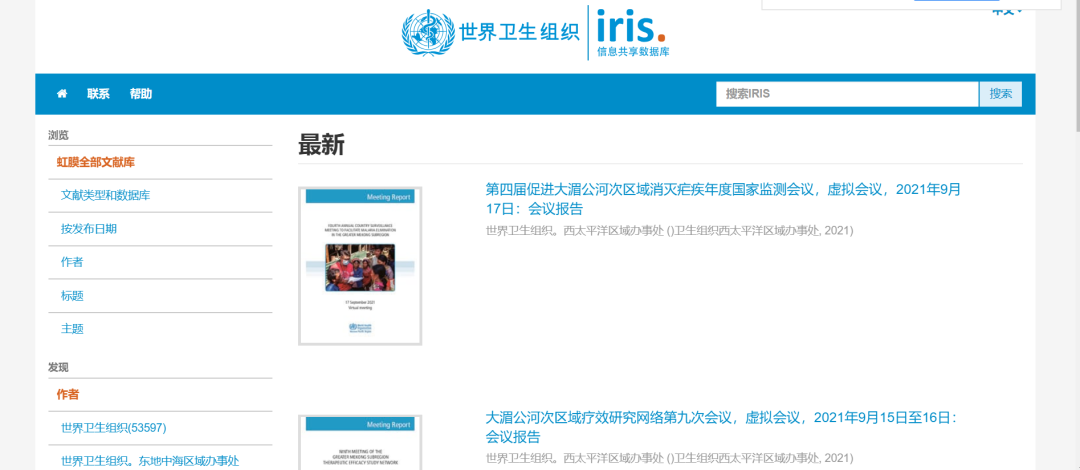Open the language dropdown at top right

point(1007,10)
